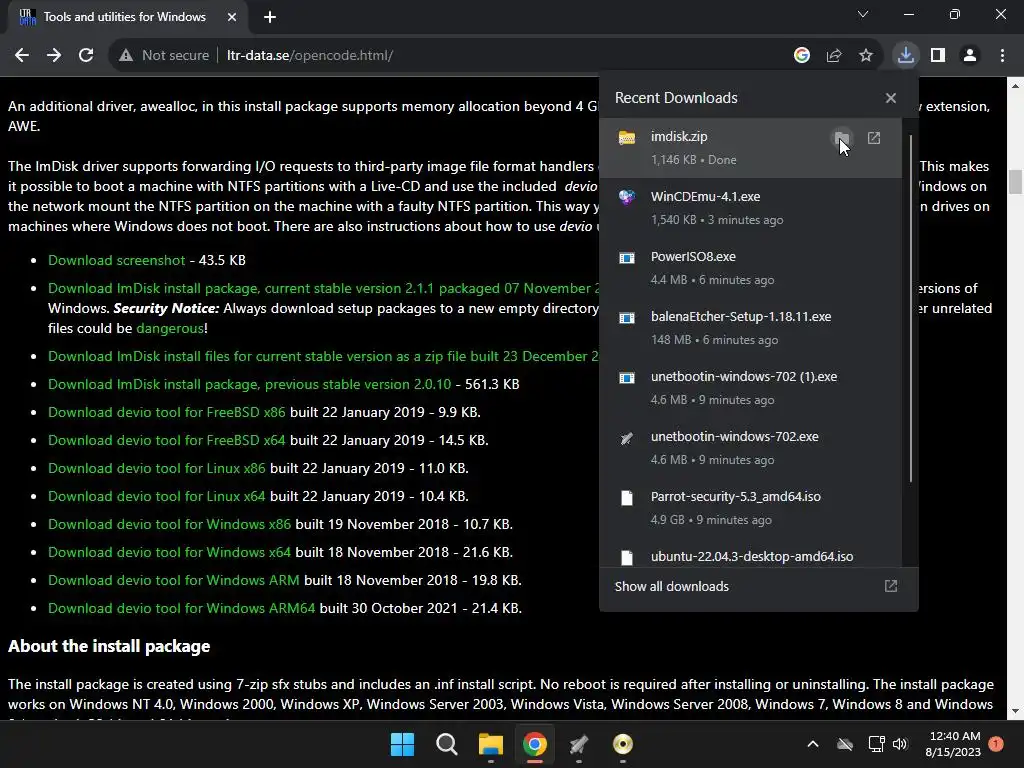
Task: Open PowerISO8.exe download entry
Action: (750, 268)
